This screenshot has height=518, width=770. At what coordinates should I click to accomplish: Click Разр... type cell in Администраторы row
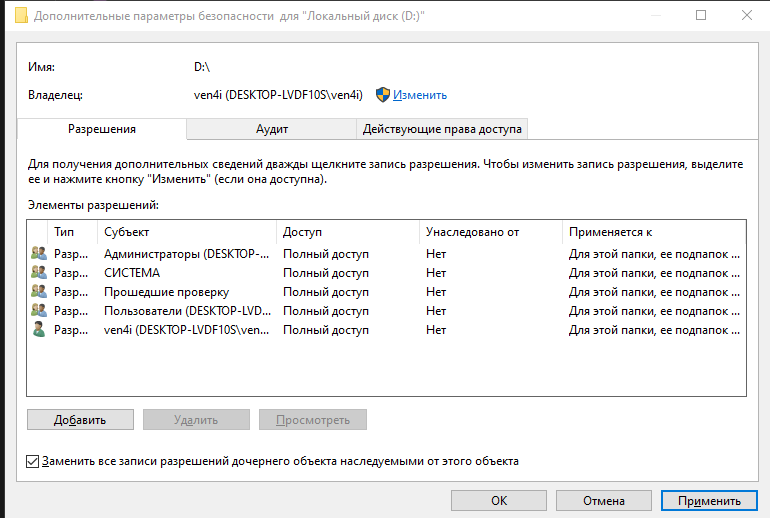point(71,254)
